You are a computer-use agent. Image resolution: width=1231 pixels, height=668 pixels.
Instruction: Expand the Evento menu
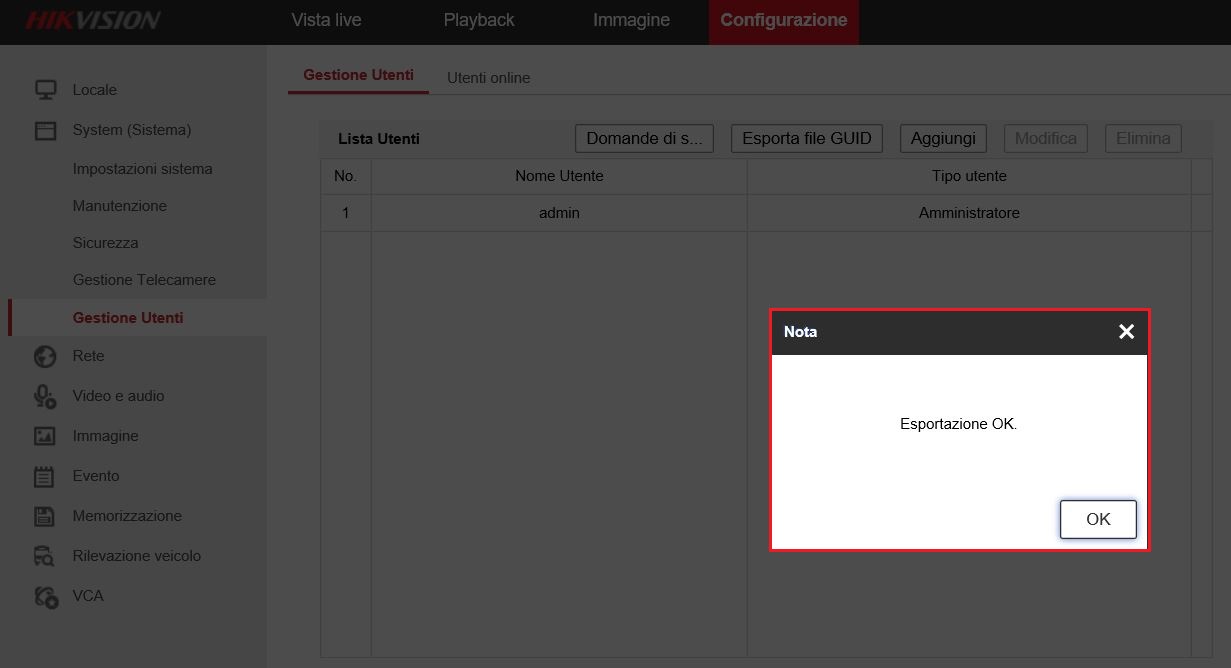[96, 476]
